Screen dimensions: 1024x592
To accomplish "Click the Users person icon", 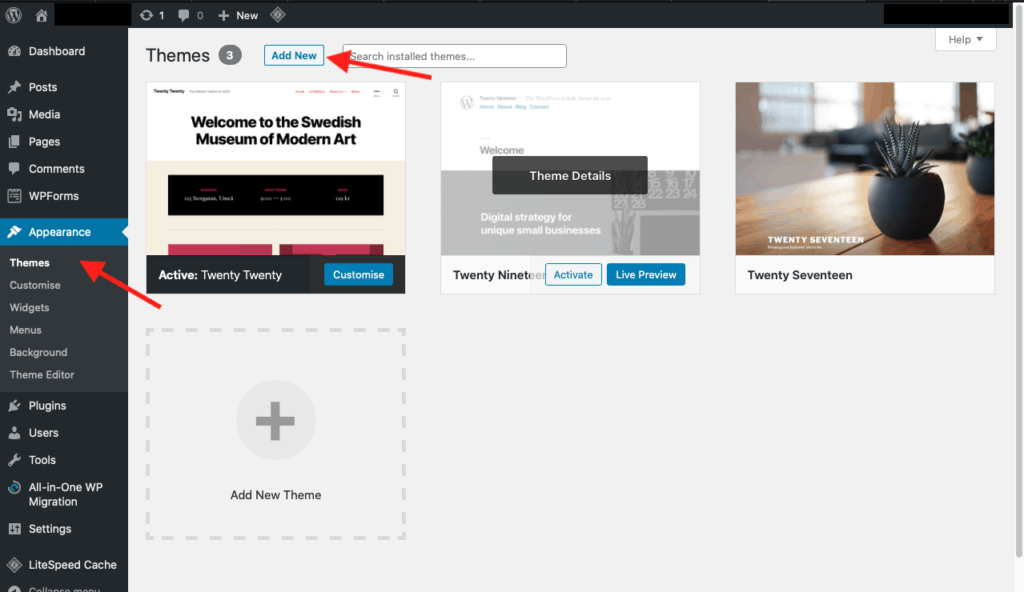I will (x=14, y=433).
